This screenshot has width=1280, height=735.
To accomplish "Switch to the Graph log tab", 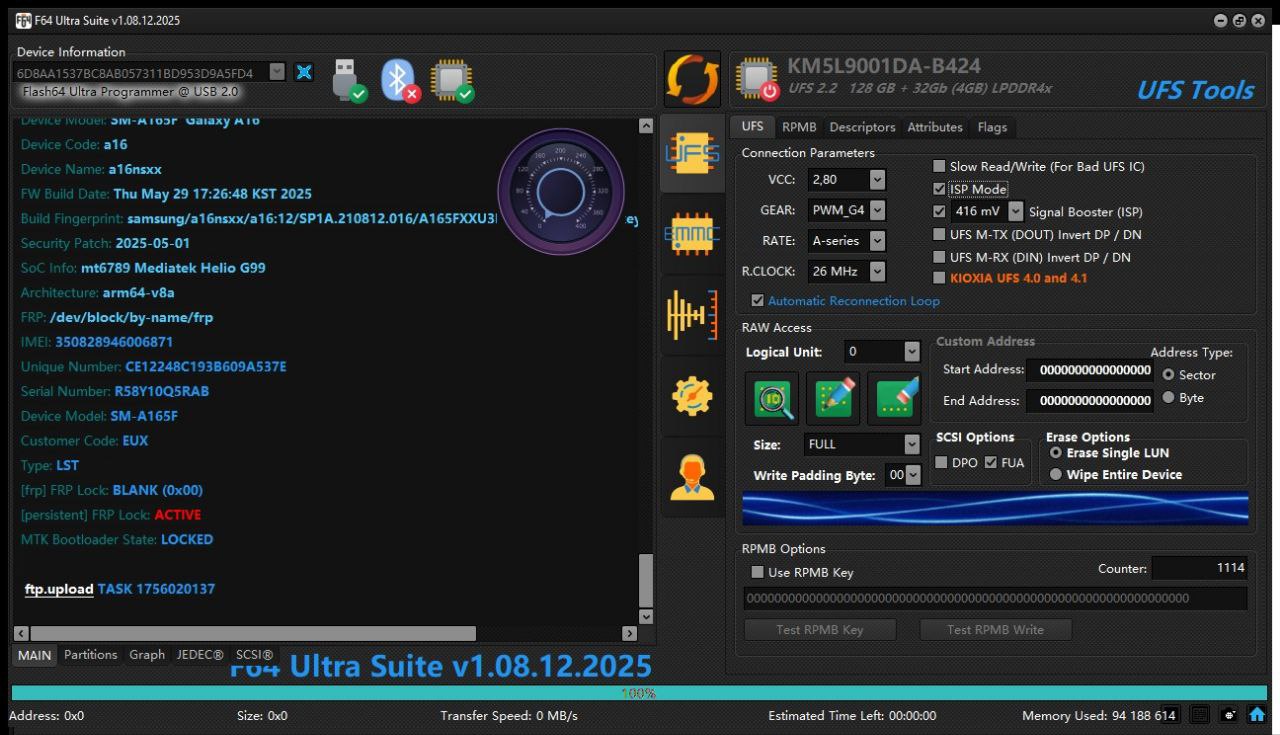I will point(147,655).
